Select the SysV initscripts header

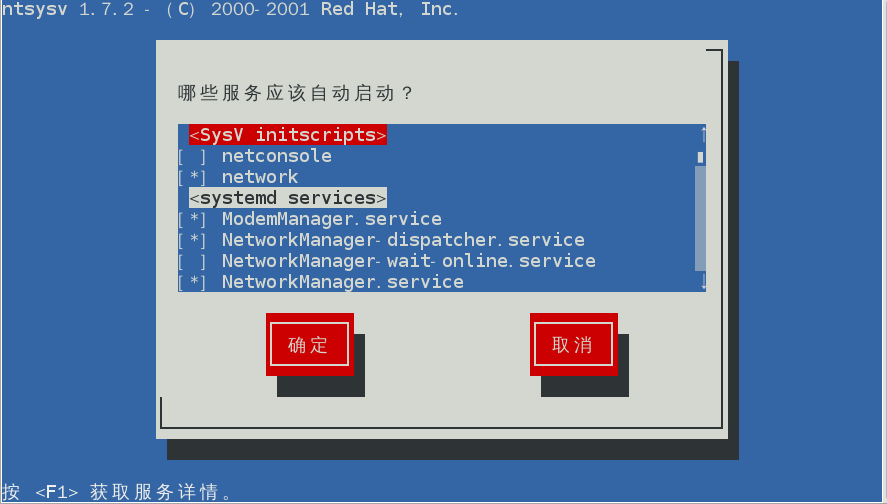click(x=288, y=135)
